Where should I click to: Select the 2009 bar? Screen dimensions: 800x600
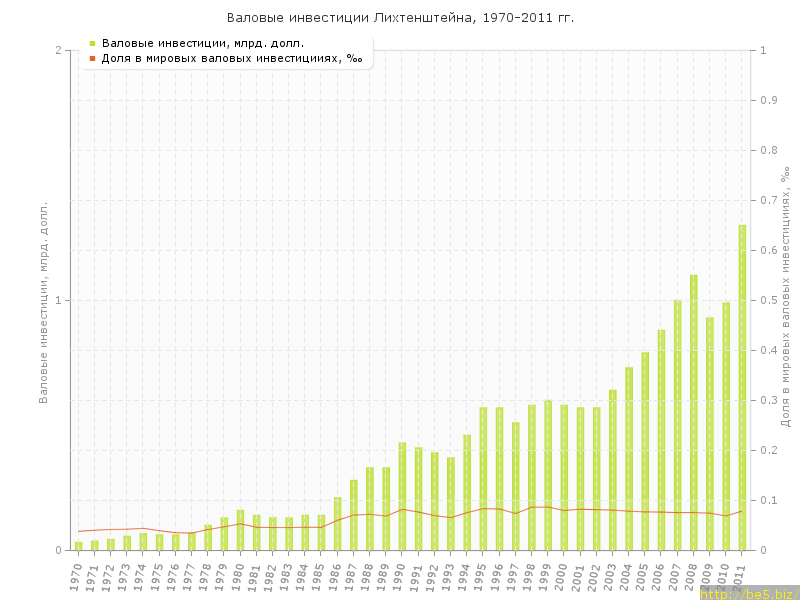710,434
